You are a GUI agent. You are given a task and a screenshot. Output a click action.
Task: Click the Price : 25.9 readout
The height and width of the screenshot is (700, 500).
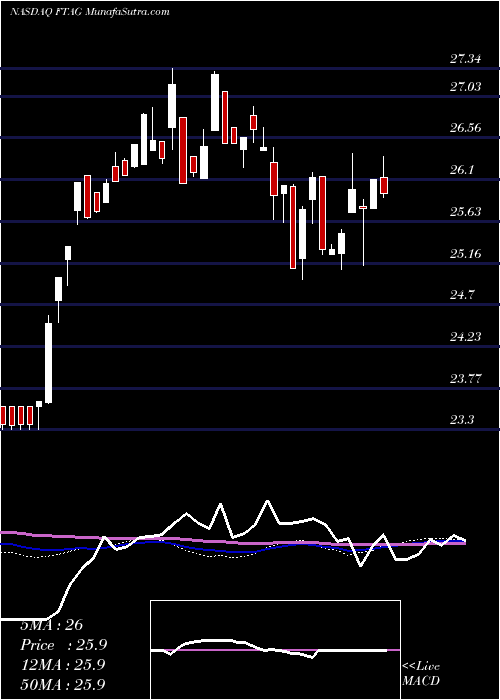(64, 645)
